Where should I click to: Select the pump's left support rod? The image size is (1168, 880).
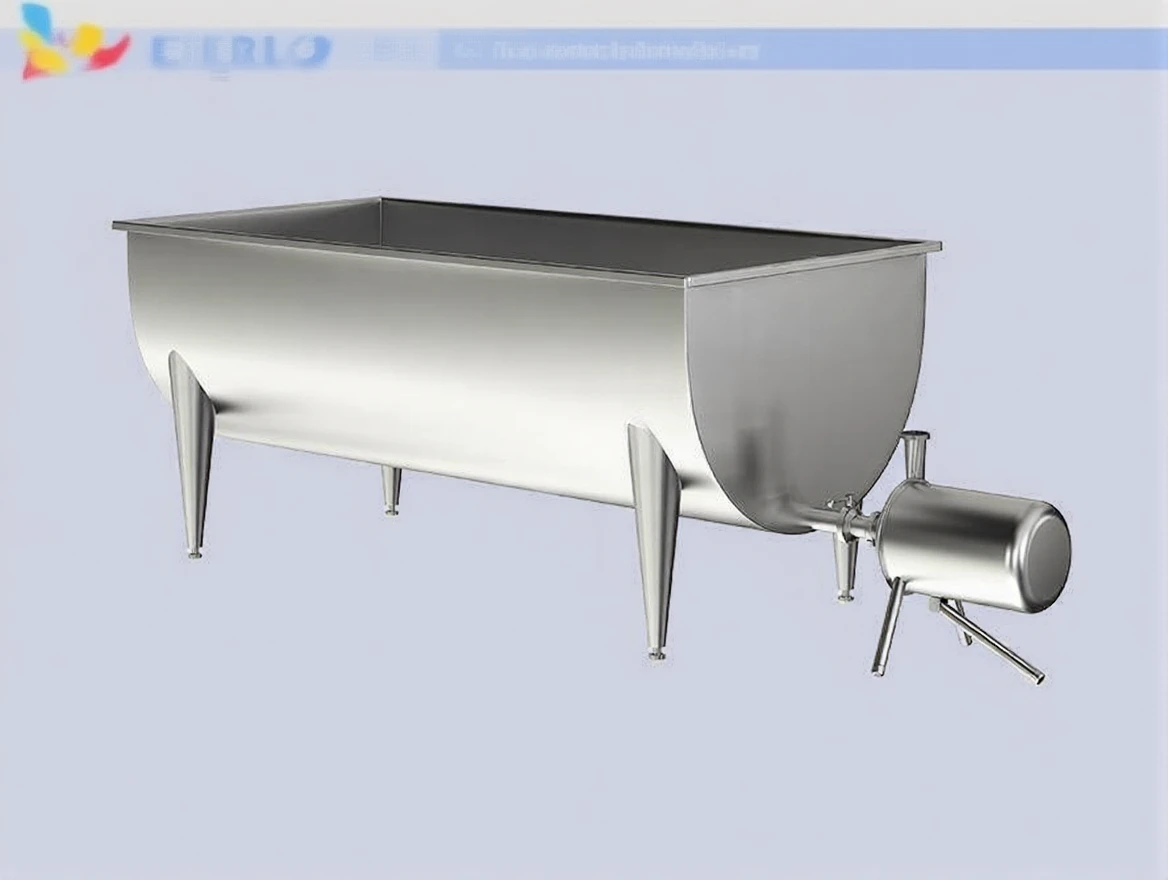888,628
